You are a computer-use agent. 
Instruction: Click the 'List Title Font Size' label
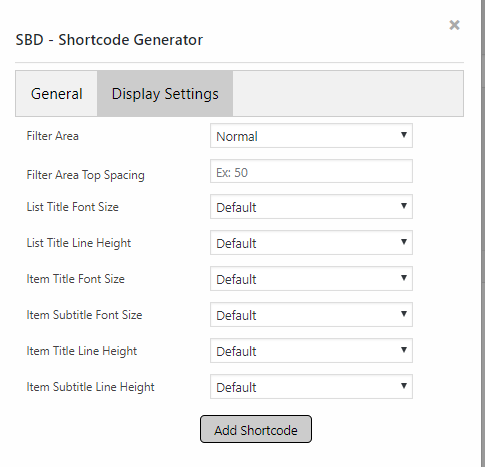click(x=73, y=207)
